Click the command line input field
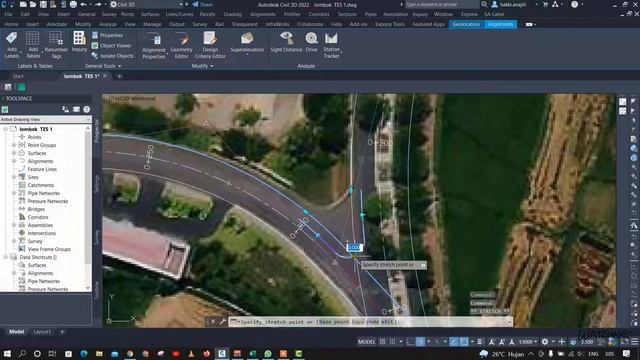The image size is (640, 360). (x=371, y=322)
